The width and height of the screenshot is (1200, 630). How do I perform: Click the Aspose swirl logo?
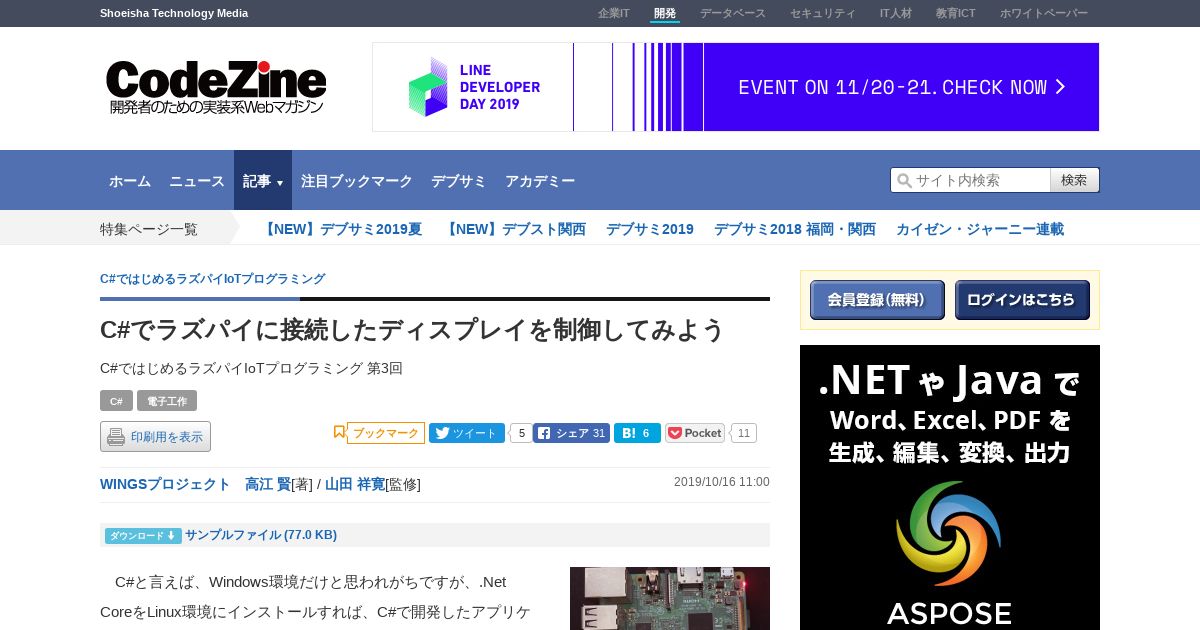pos(949,534)
